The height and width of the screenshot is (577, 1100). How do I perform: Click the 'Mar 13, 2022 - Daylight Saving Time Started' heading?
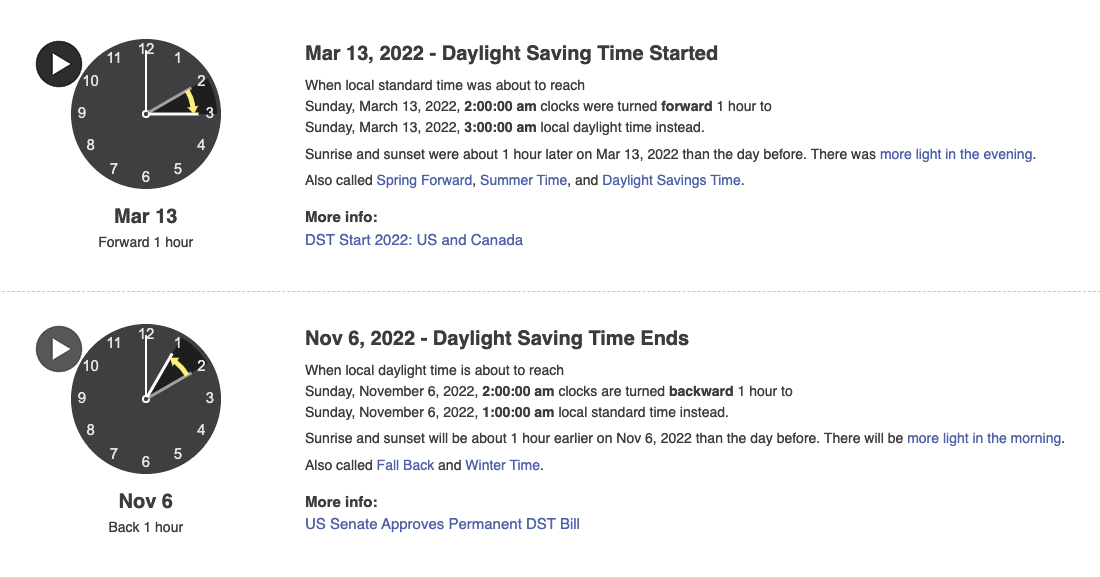coord(510,53)
